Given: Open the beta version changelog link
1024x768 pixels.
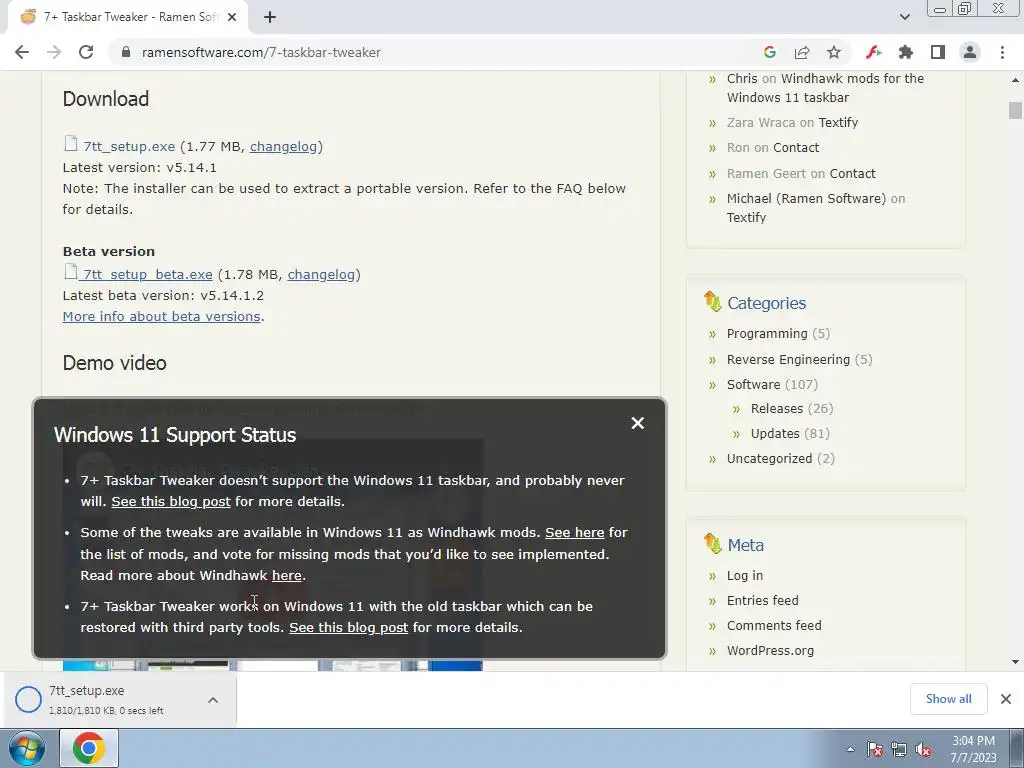Looking at the screenshot, I should click(321, 274).
